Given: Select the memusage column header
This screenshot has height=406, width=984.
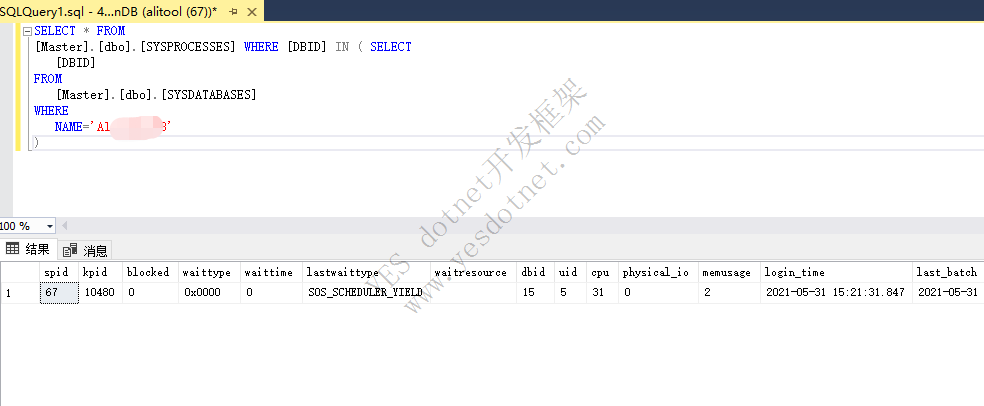Looking at the screenshot, I should coord(730,272).
